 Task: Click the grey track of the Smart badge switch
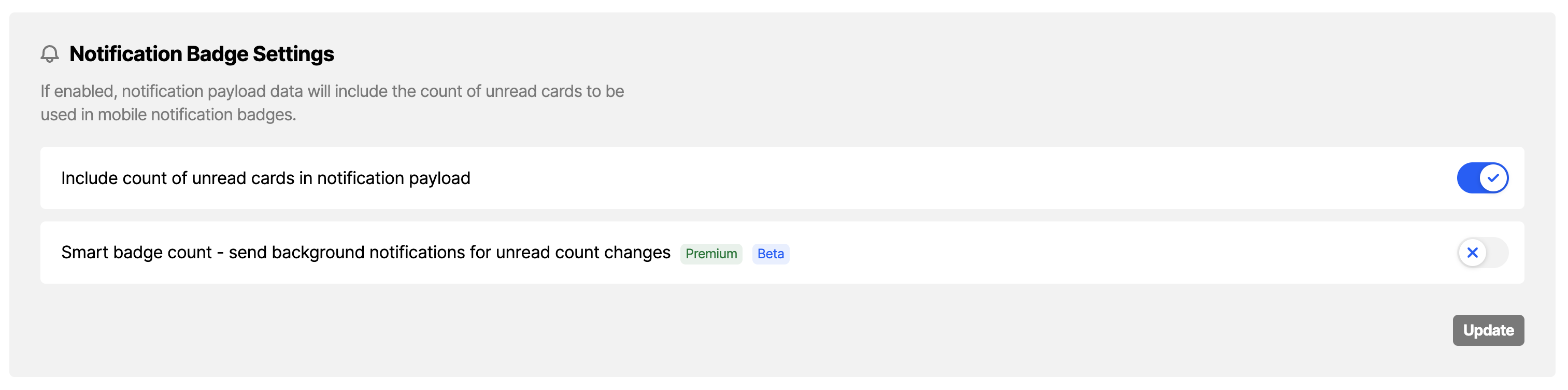click(1498, 252)
